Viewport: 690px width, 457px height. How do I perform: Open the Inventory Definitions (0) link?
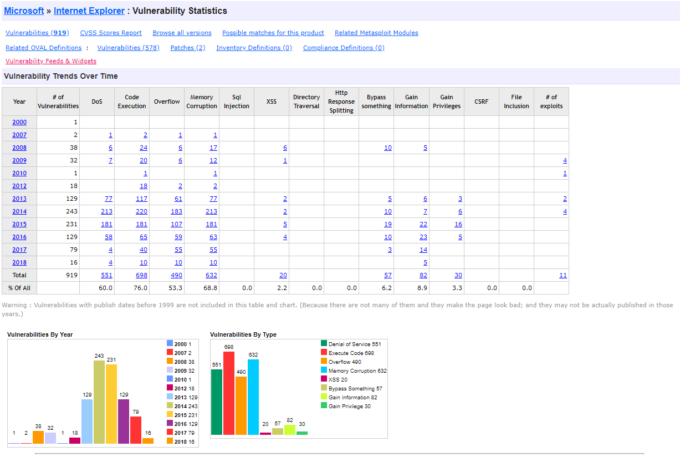click(254, 48)
